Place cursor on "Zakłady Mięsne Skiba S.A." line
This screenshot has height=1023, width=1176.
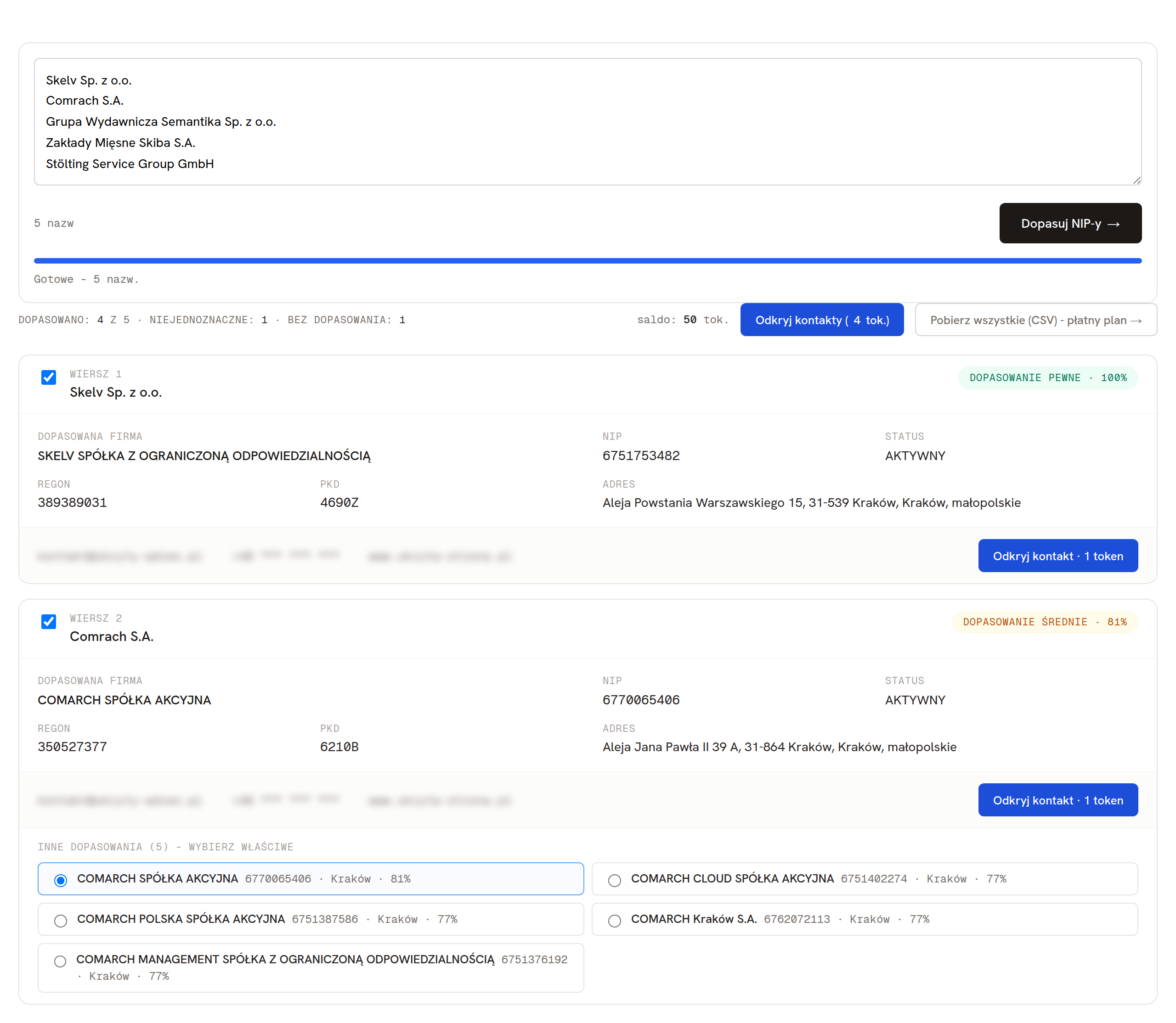[x=120, y=143]
